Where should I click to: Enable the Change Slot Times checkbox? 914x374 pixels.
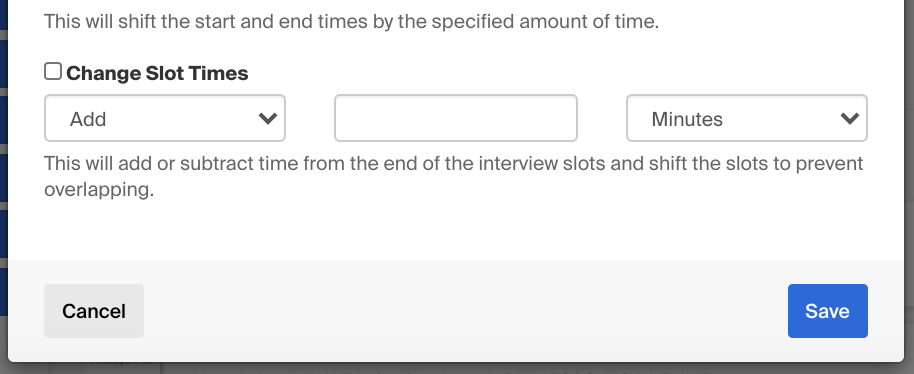pyautogui.click(x=53, y=72)
